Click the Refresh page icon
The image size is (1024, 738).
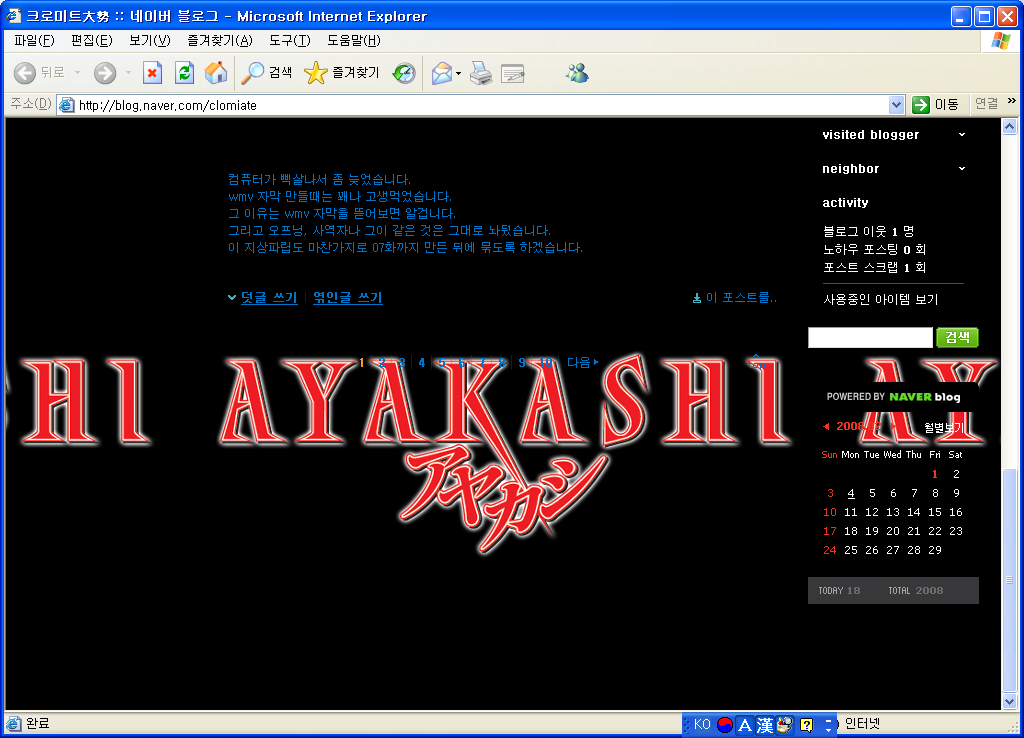tap(185, 72)
